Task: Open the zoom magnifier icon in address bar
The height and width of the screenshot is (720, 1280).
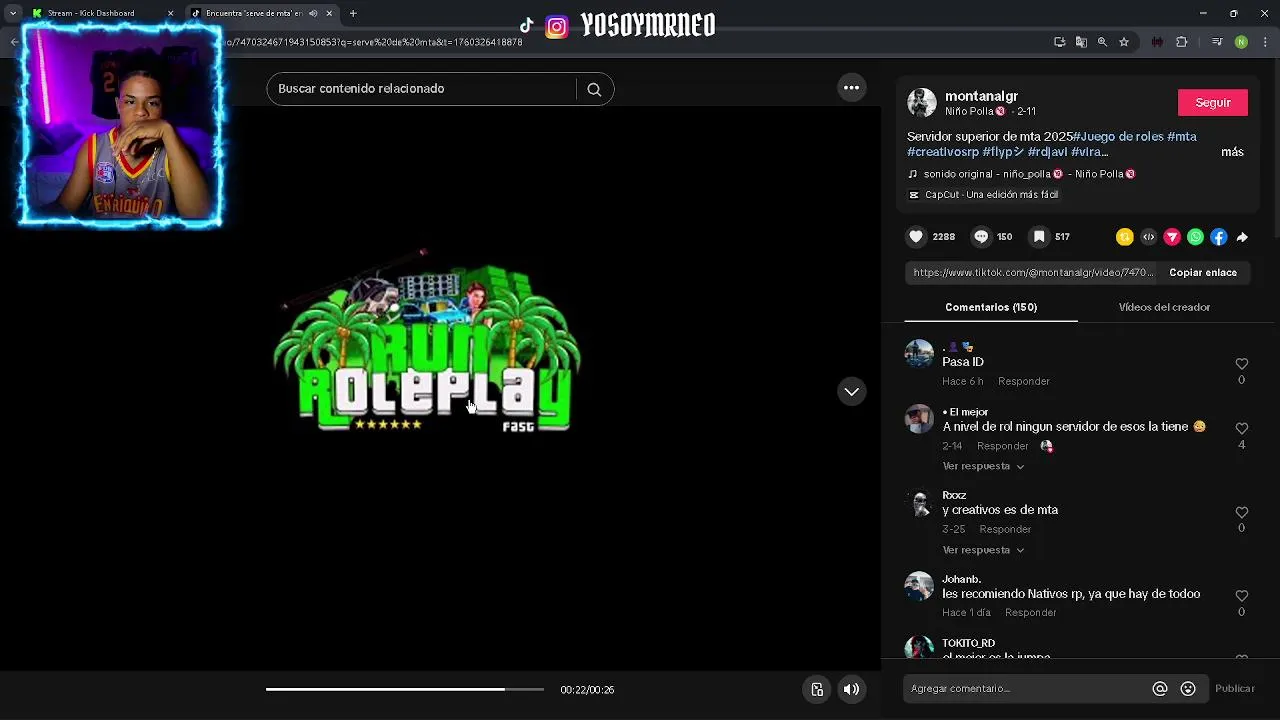Action: pos(1102,42)
